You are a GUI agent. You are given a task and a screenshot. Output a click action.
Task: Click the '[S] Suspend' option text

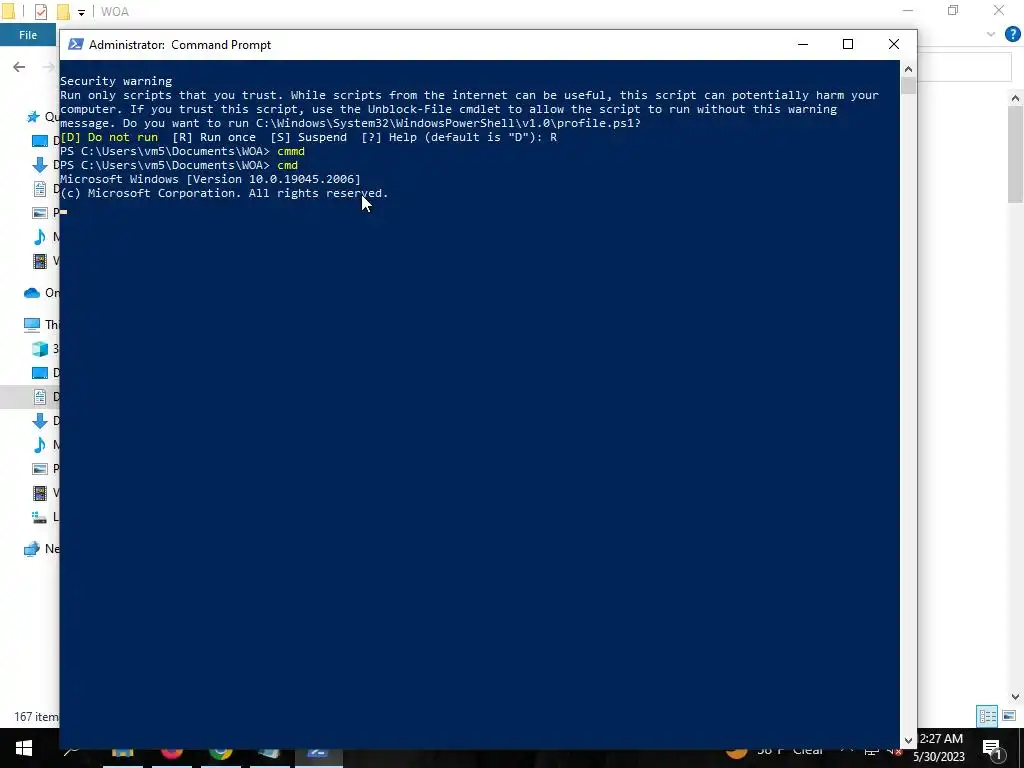(309, 137)
